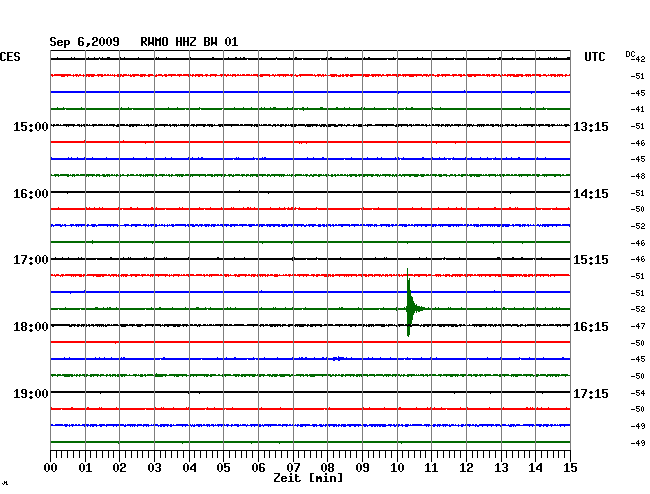Click minute label 10 on the axis
This screenshot has width=650, height=494.
coord(397,468)
